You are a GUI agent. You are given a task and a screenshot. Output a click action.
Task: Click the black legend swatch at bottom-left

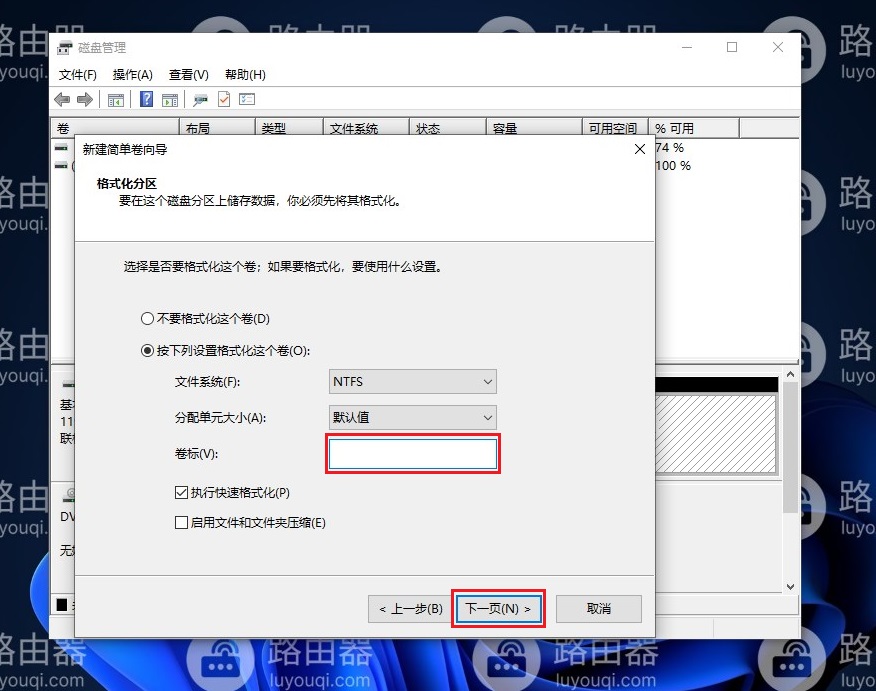62,605
